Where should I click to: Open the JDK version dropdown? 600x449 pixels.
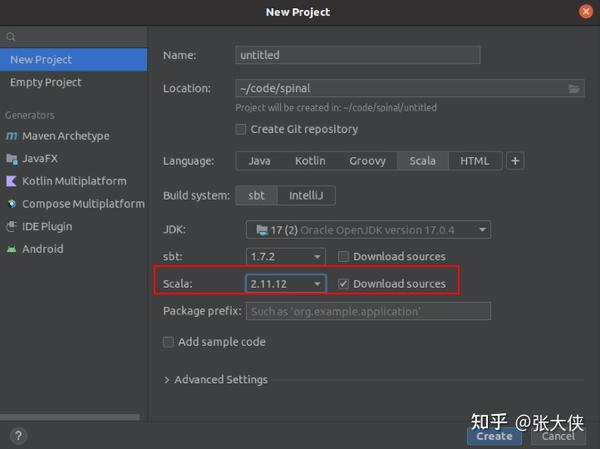(x=368, y=230)
